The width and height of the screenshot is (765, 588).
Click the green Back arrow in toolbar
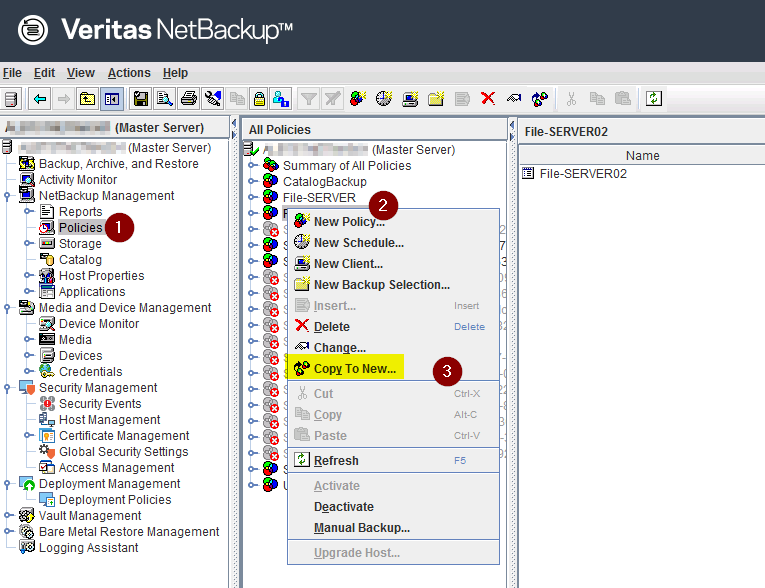pyautogui.click(x=40, y=98)
